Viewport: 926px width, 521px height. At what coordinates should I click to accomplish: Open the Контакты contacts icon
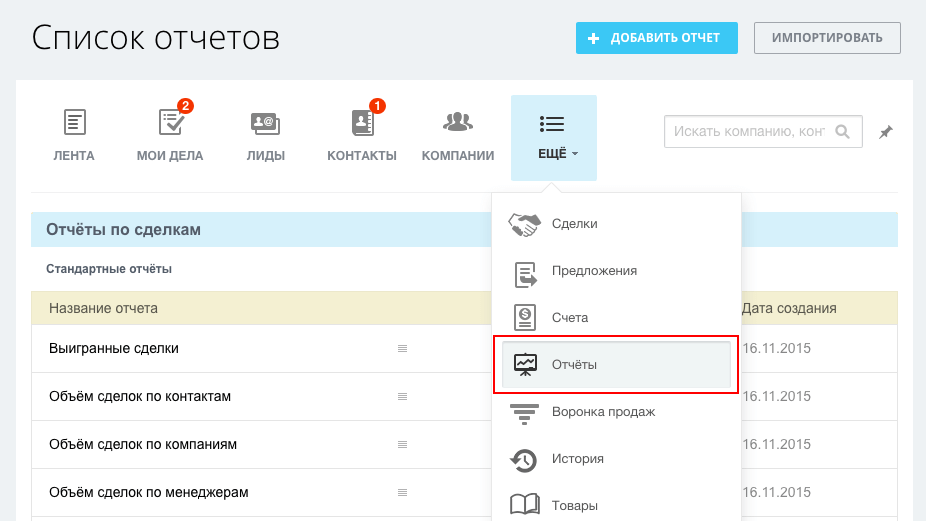[363, 123]
